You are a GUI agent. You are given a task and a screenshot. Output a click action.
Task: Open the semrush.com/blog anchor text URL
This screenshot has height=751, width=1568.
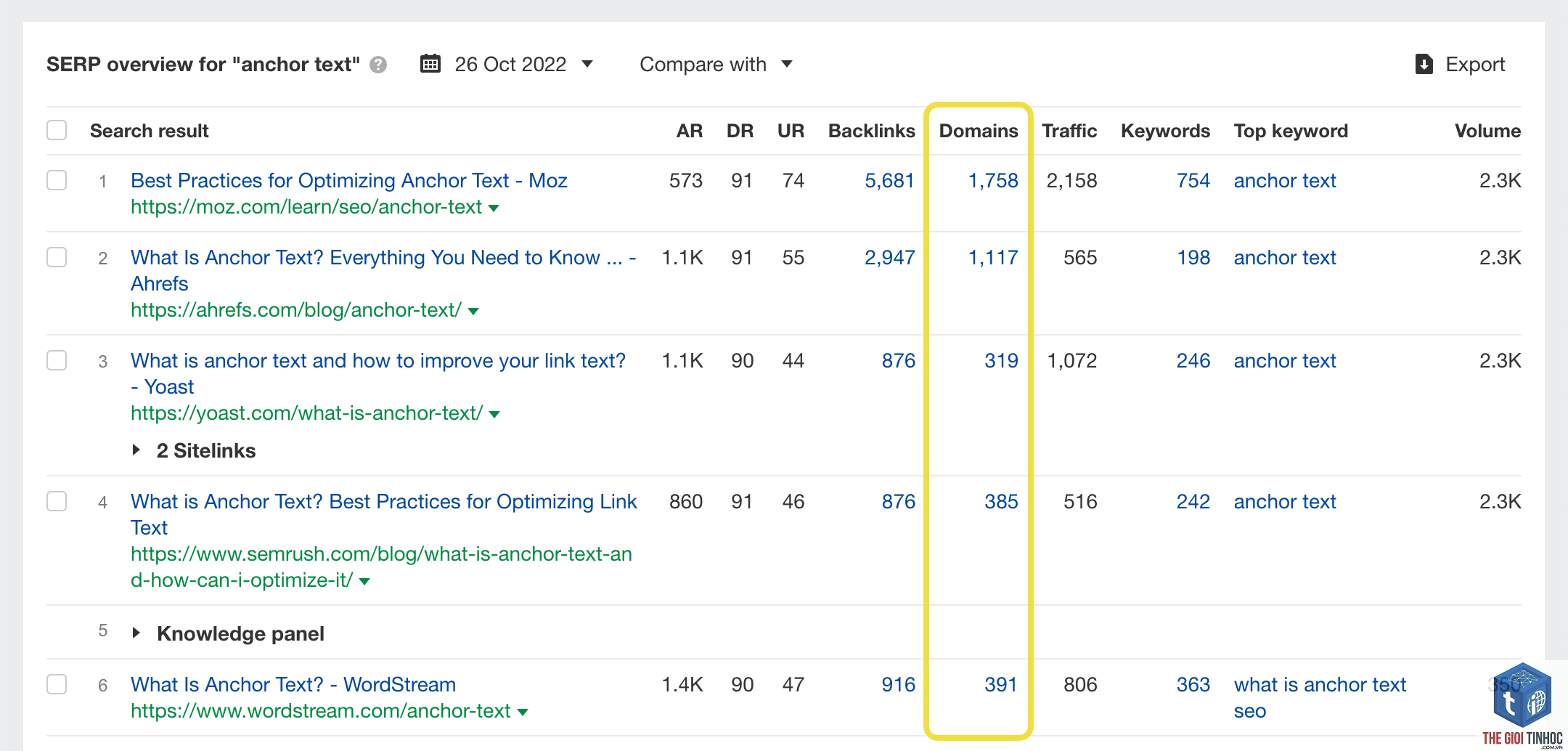tap(381, 567)
